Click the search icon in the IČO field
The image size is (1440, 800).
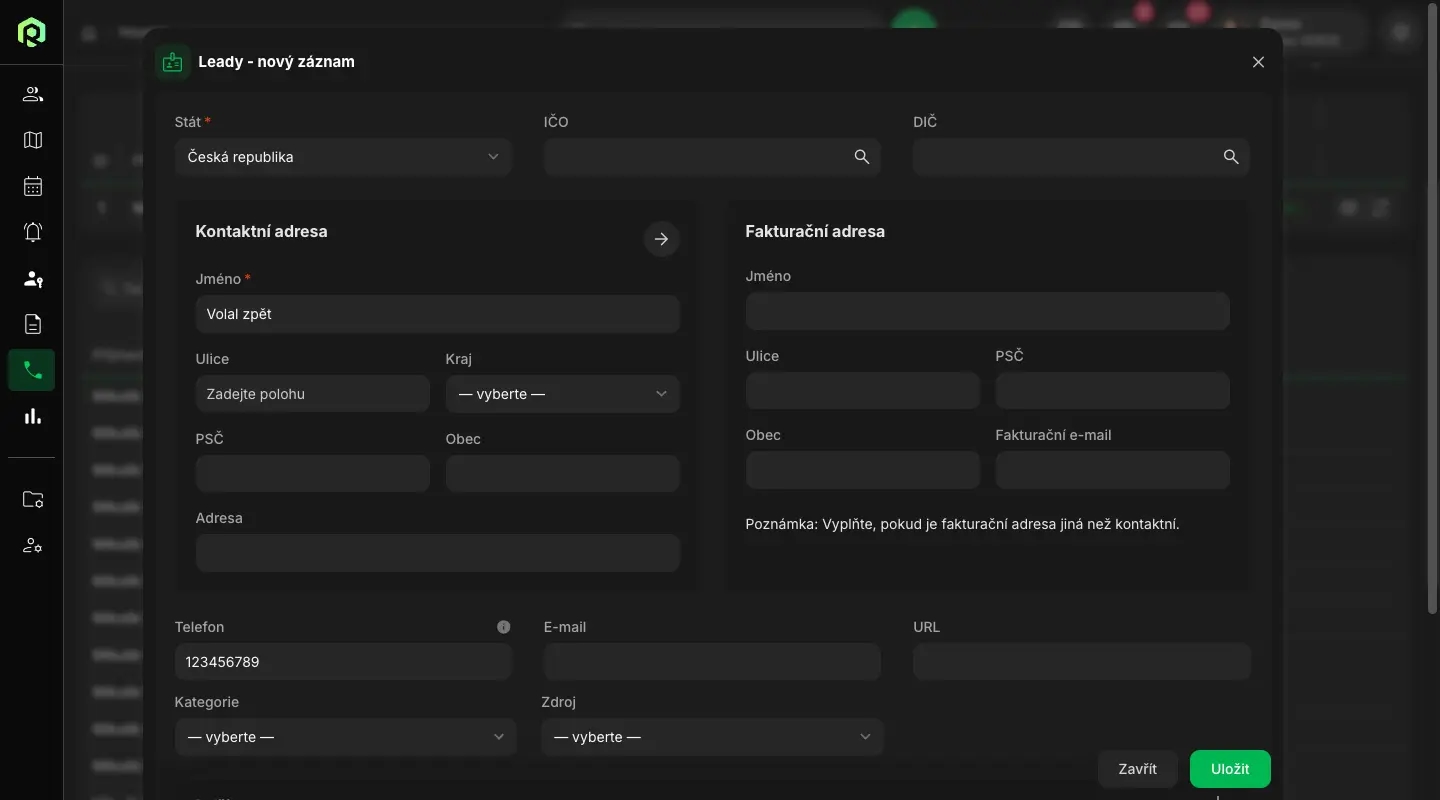pyautogui.click(x=861, y=157)
